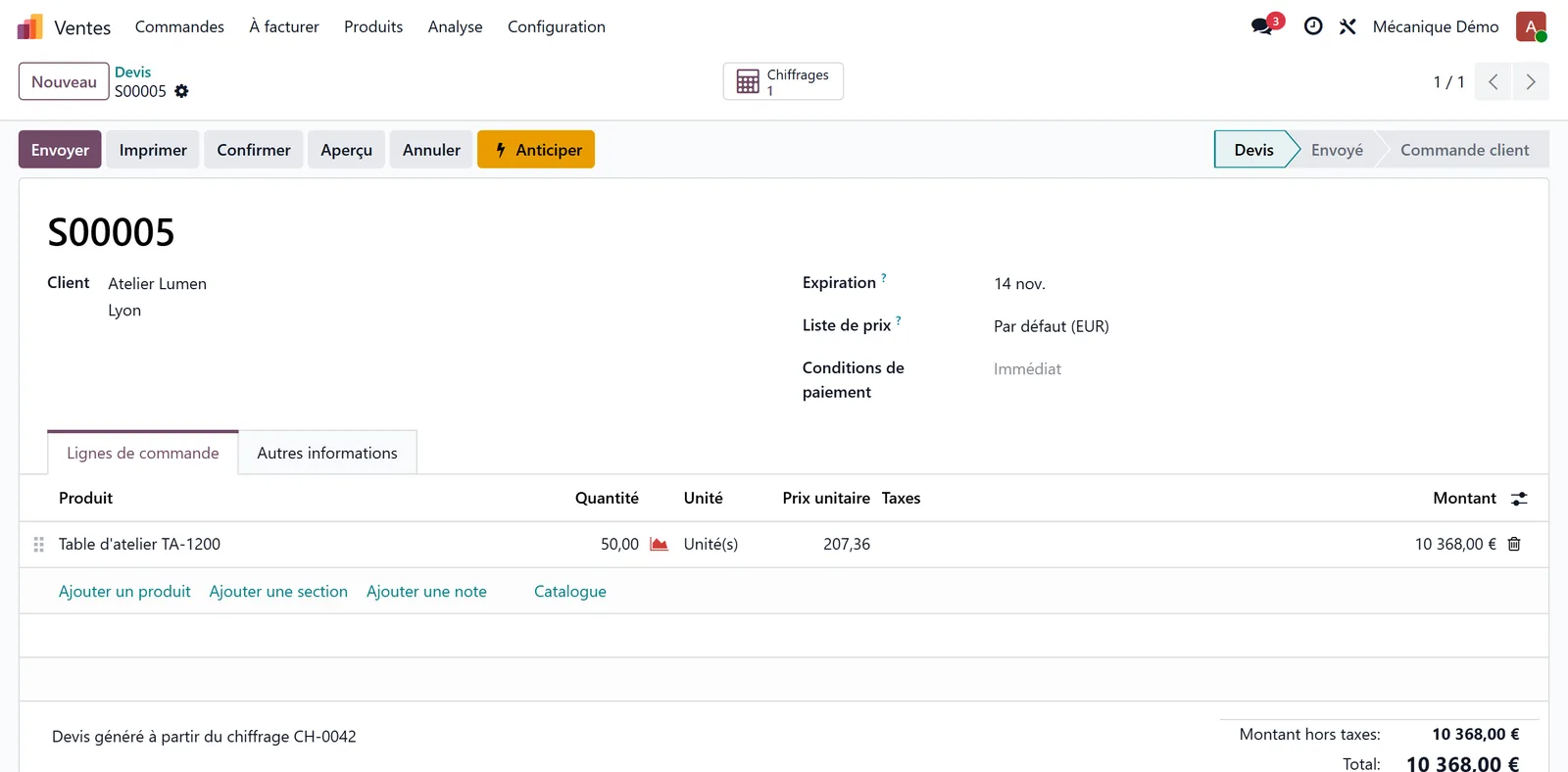This screenshot has width=1568, height=772.
Task: Show help tooltip for Expiration
Action: click(x=883, y=278)
